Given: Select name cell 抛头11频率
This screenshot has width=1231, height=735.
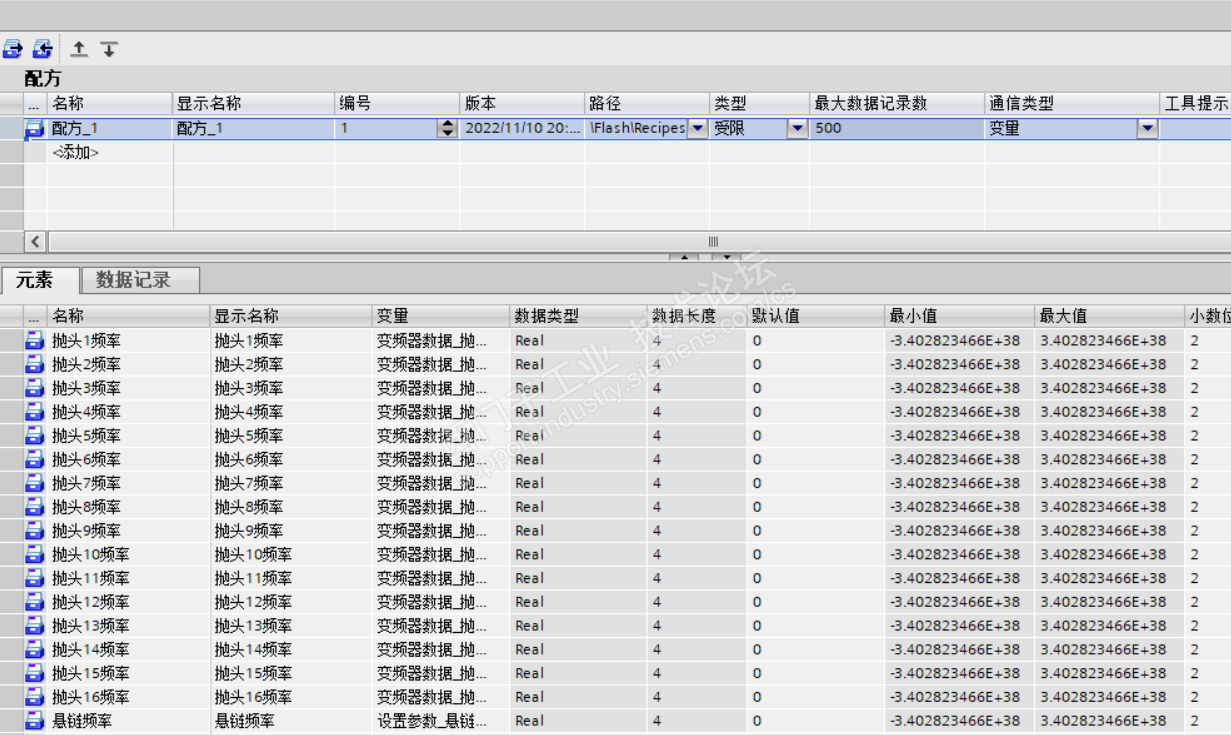Looking at the screenshot, I should click(129, 578).
